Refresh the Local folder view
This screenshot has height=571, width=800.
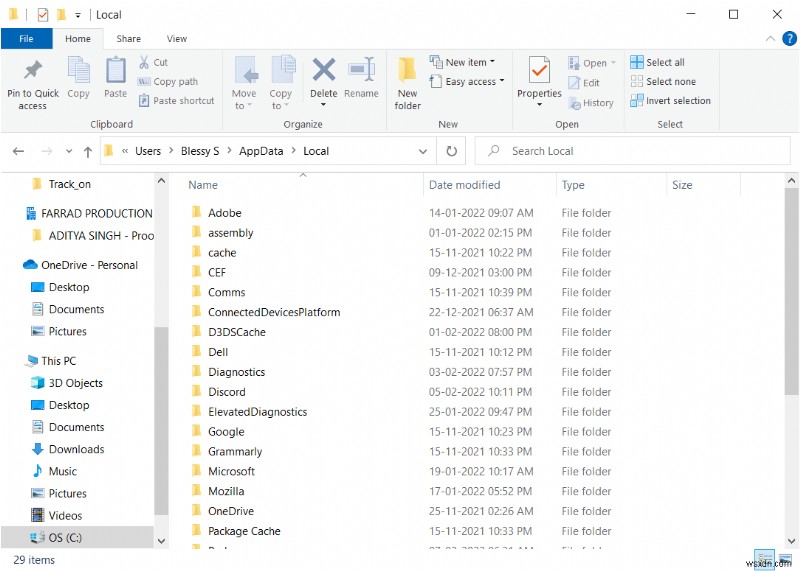452,151
